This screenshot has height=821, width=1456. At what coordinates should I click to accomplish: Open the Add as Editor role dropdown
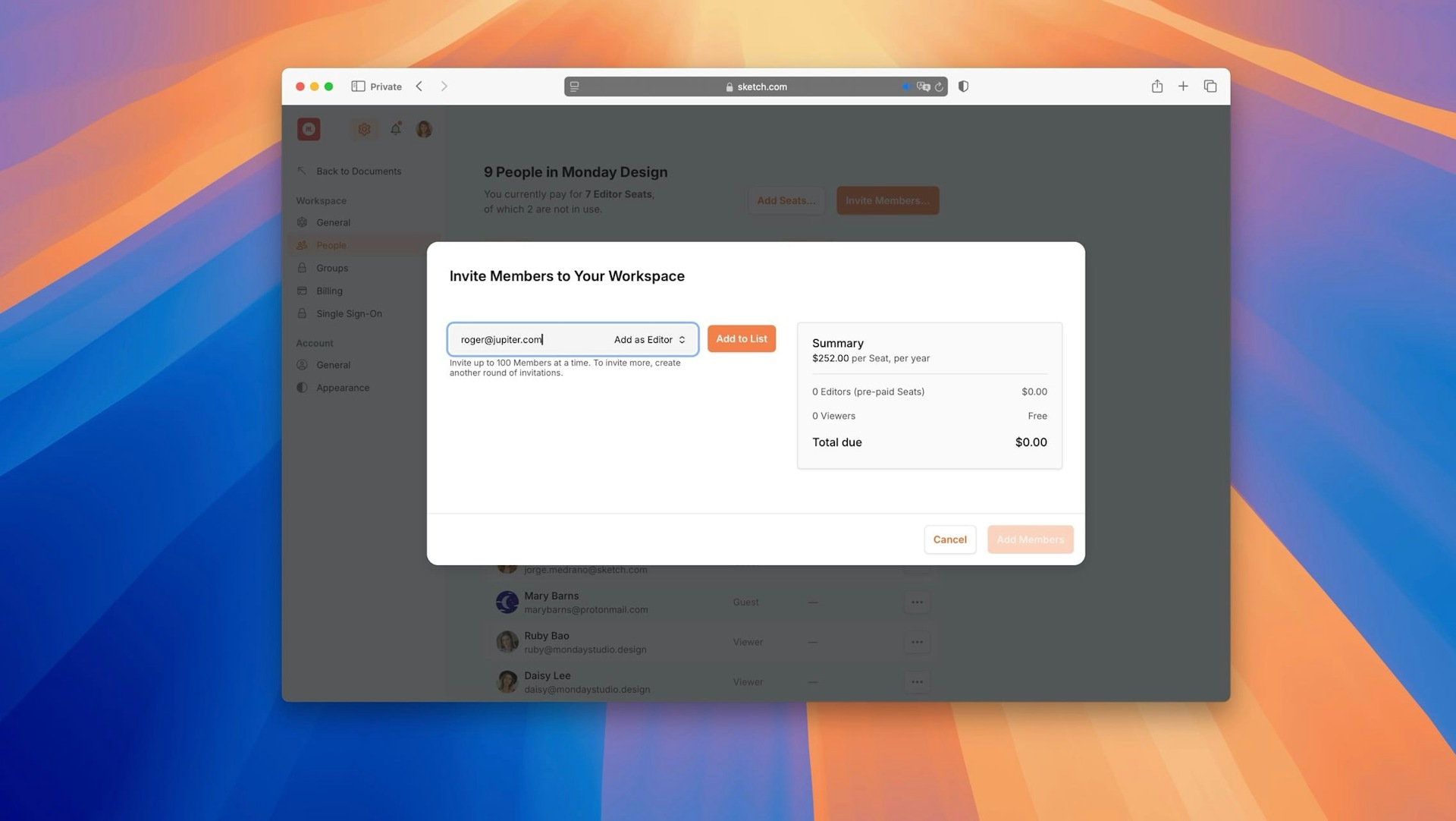[651, 339]
